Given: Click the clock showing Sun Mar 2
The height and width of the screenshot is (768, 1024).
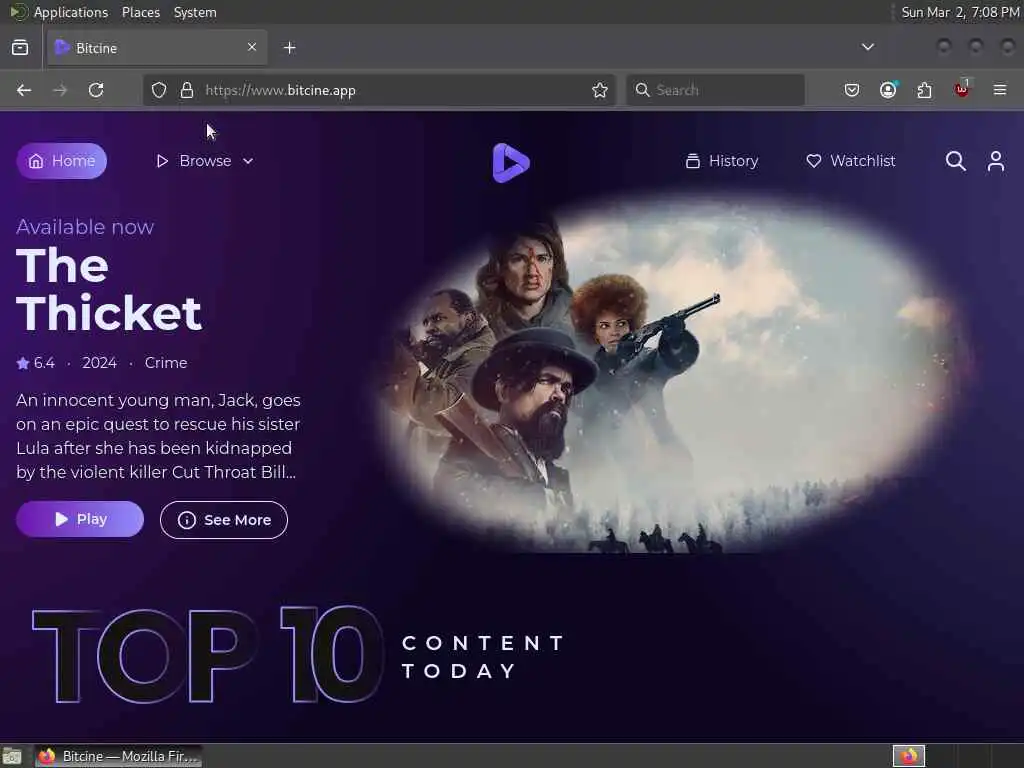Looking at the screenshot, I should [x=960, y=12].
